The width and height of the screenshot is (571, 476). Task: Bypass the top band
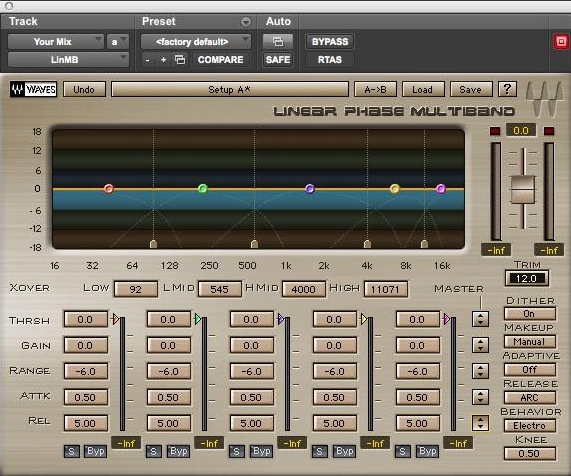click(428, 452)
